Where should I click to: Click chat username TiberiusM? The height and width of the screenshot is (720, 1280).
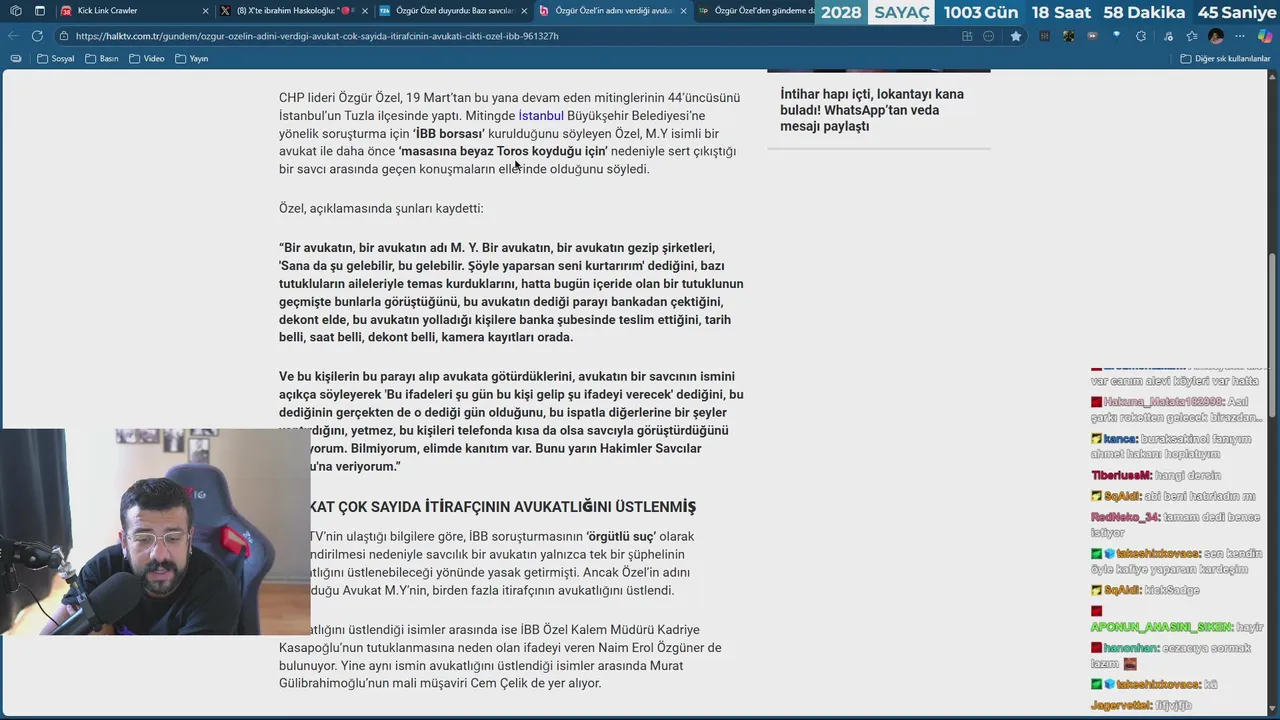[x=1120, y=476]
